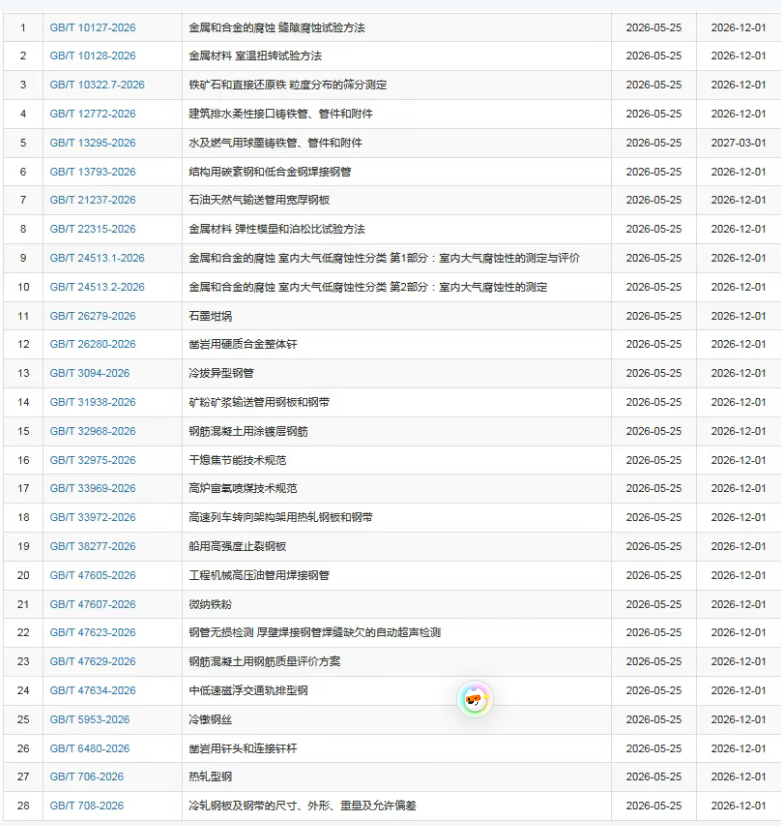The image size is (781, 826).
Task: Click the title '凿岩用硬质合金整体钎'
Action: click(x=243, y=343)
